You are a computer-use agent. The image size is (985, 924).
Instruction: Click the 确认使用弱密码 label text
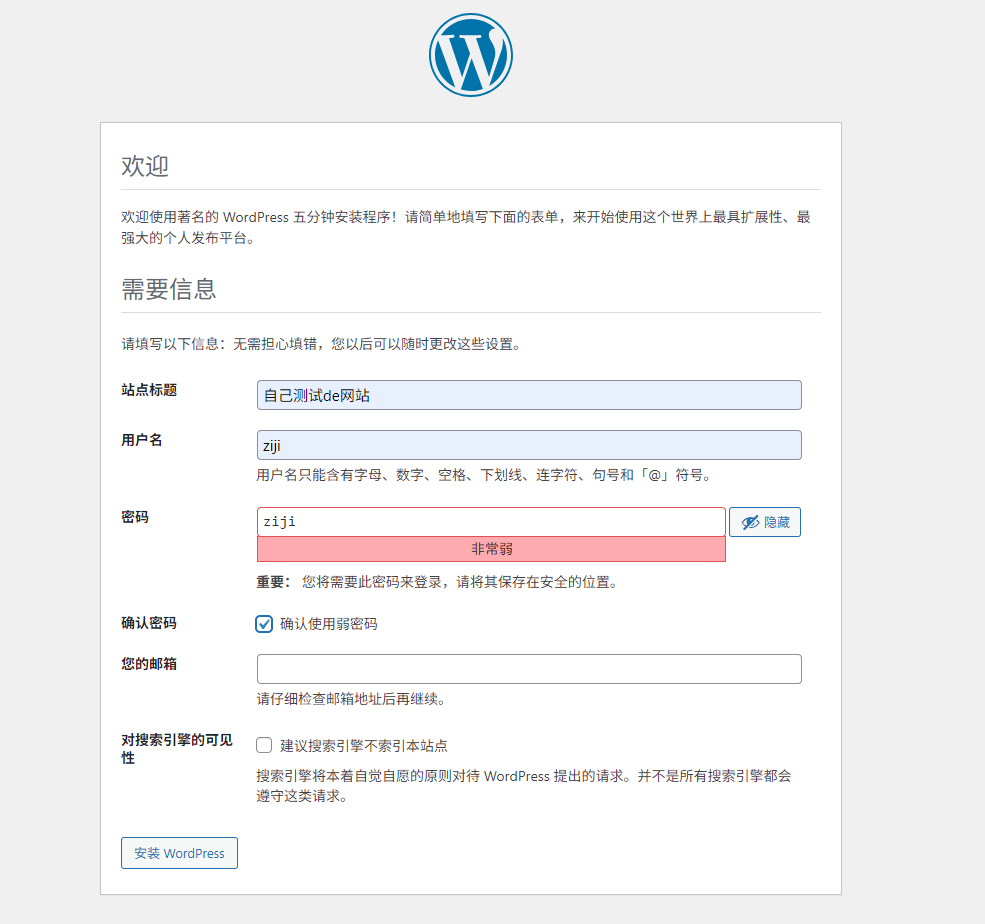click(x=329, y=624)
